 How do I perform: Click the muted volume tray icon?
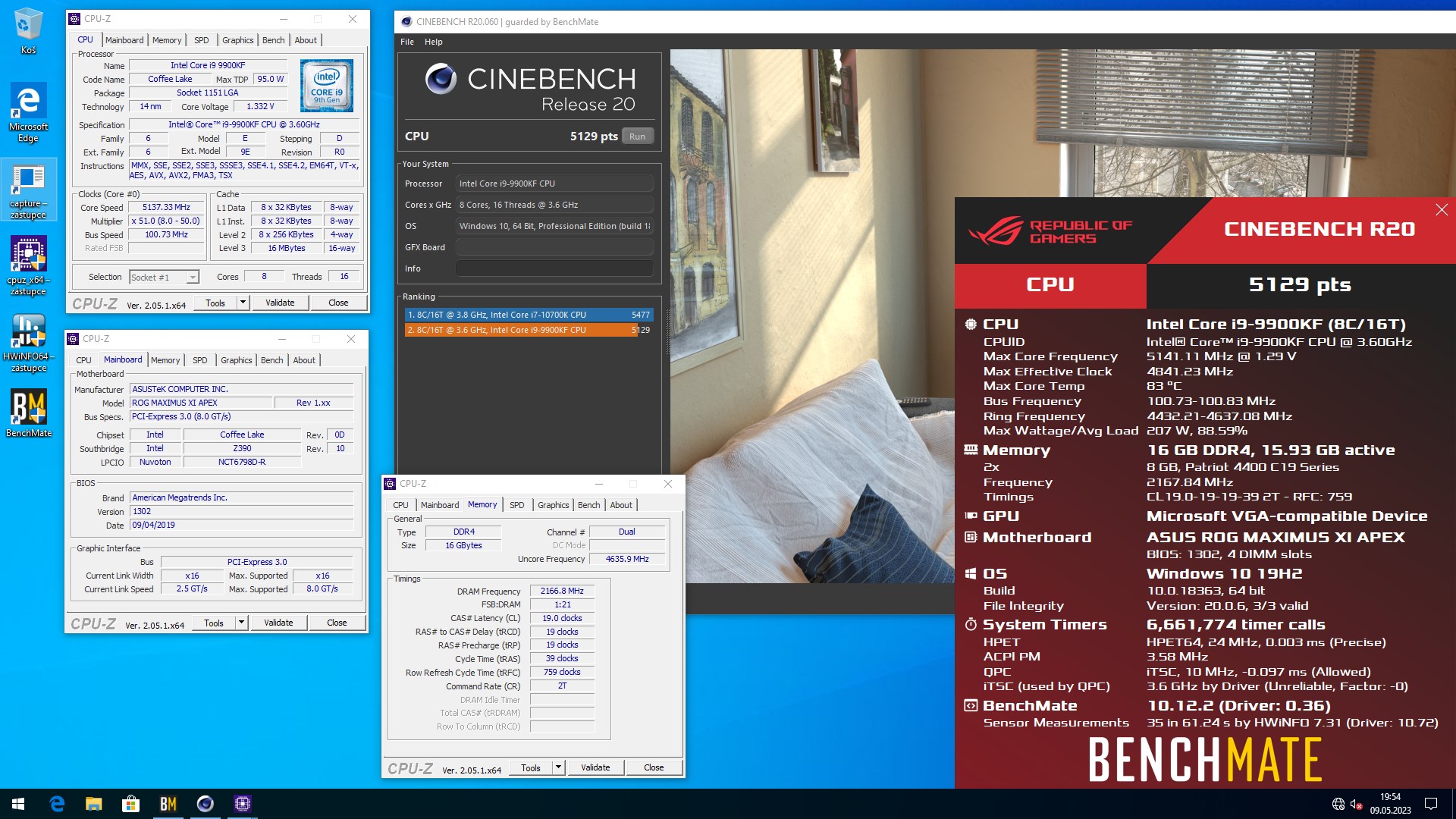(1357, 804)
